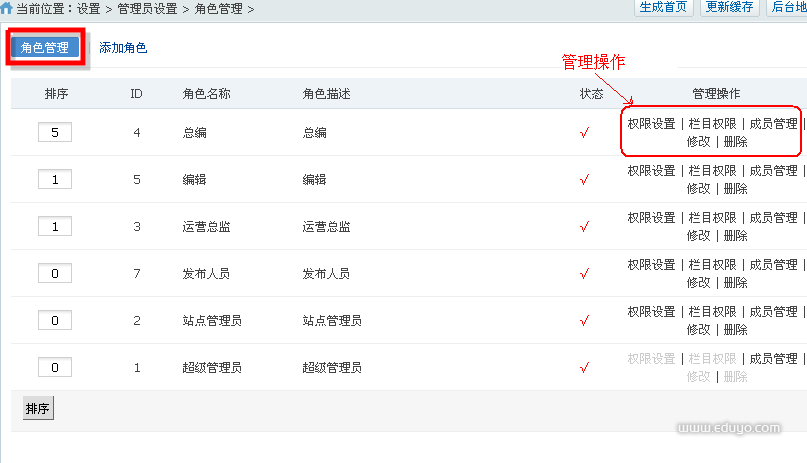Toggle the status checkmark in 编辑 row
Image resolution: width=807 pixels, height=463 pixels.
(x=585, y=180)
